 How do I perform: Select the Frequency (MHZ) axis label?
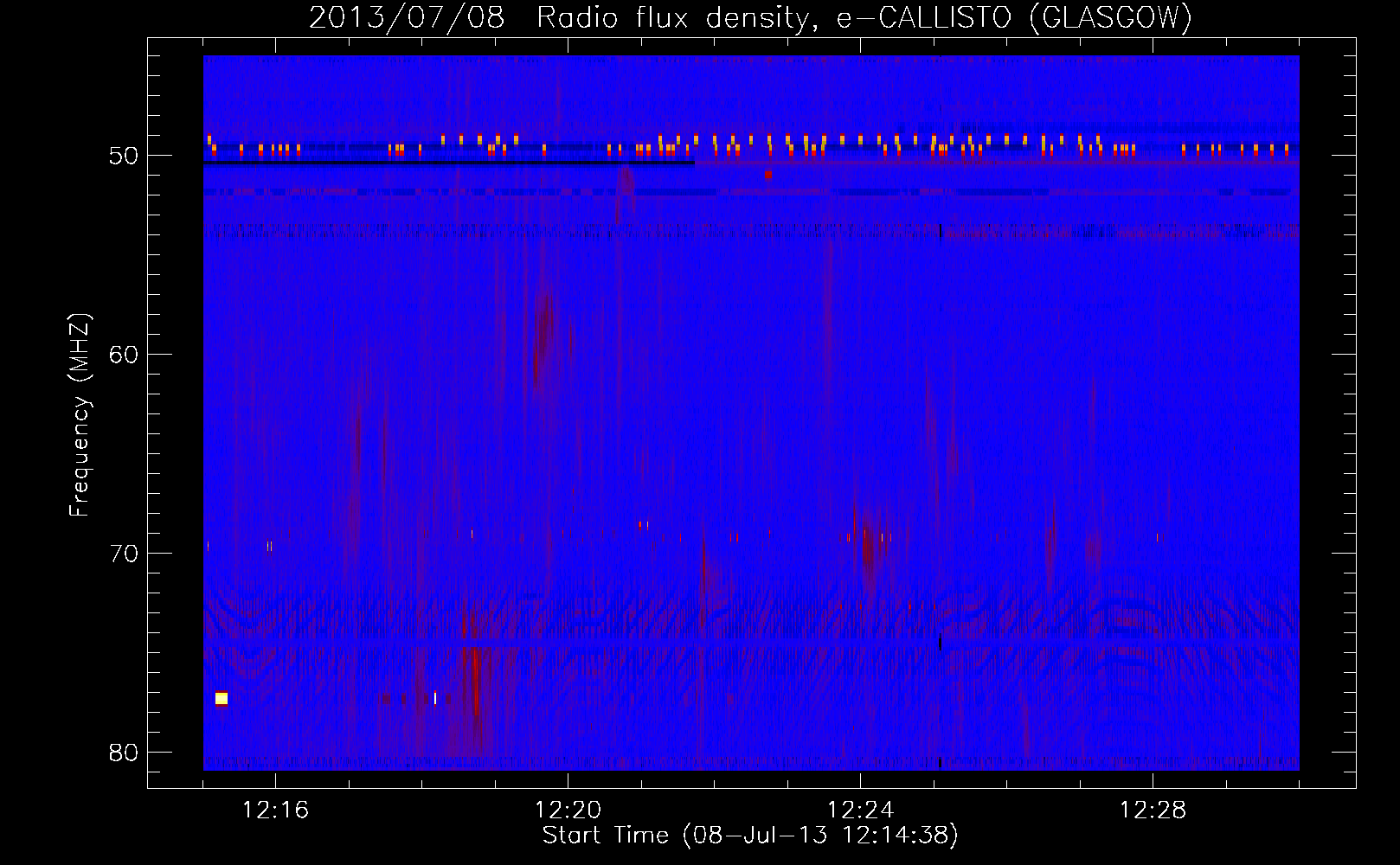[x=80, y=415]
